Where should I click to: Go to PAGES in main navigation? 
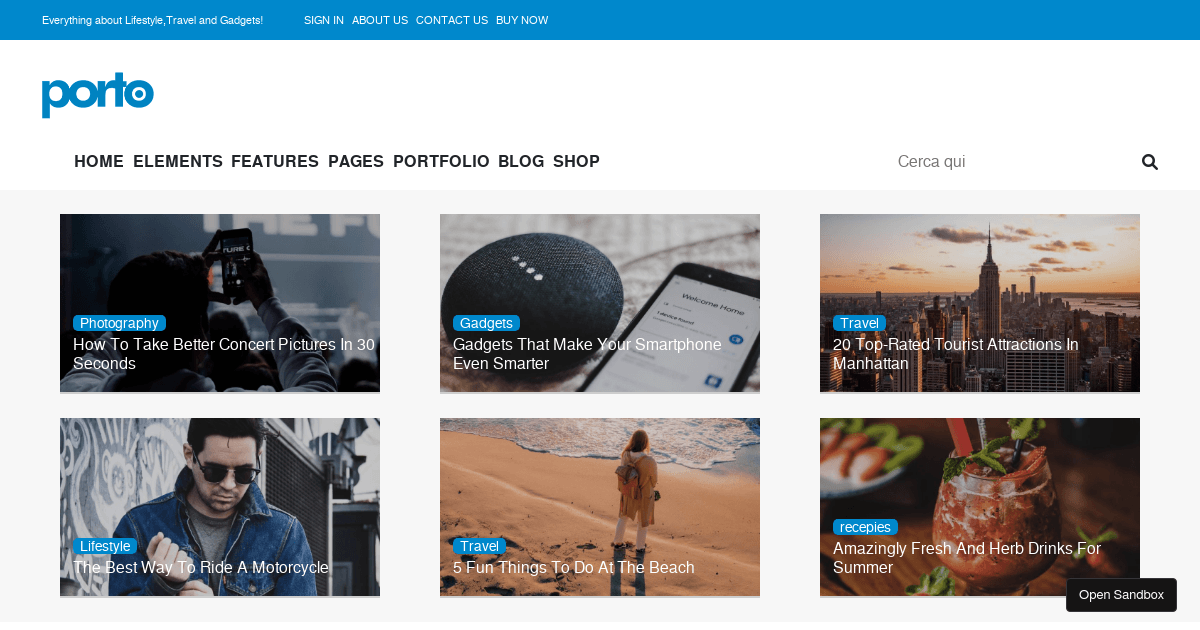pos(356,162)
